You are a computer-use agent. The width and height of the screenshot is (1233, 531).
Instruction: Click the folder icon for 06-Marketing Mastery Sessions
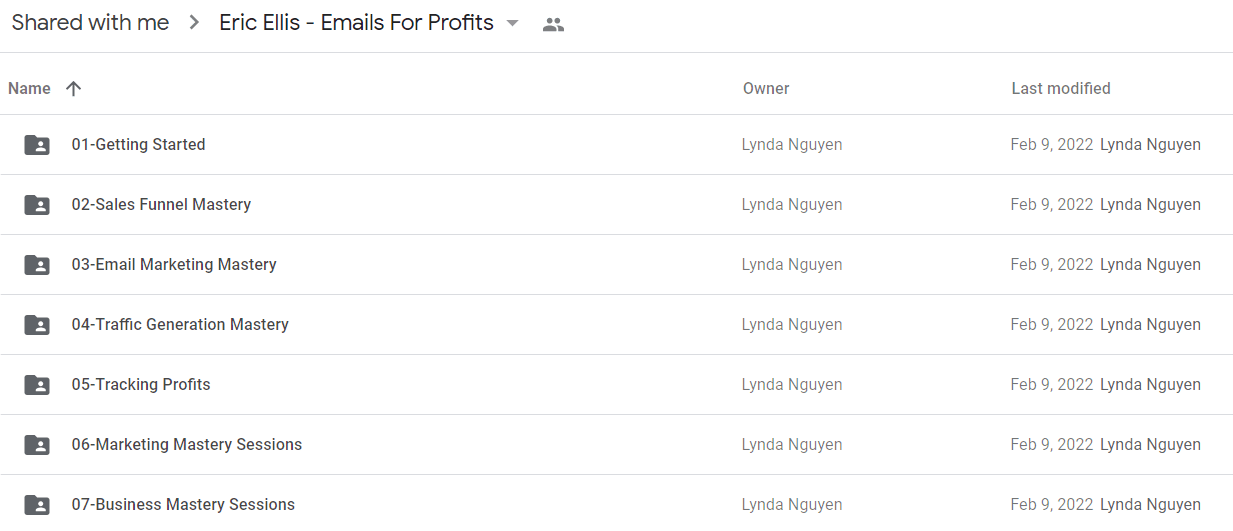(x=37, y=445)
